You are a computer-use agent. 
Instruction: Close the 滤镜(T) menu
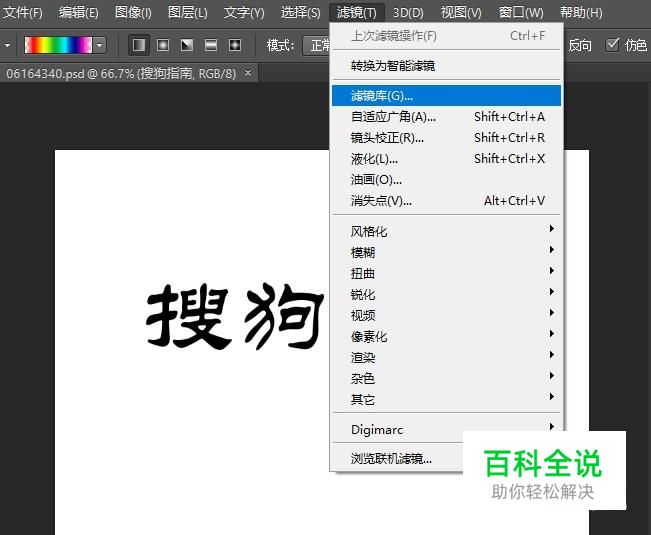point(357,12)
